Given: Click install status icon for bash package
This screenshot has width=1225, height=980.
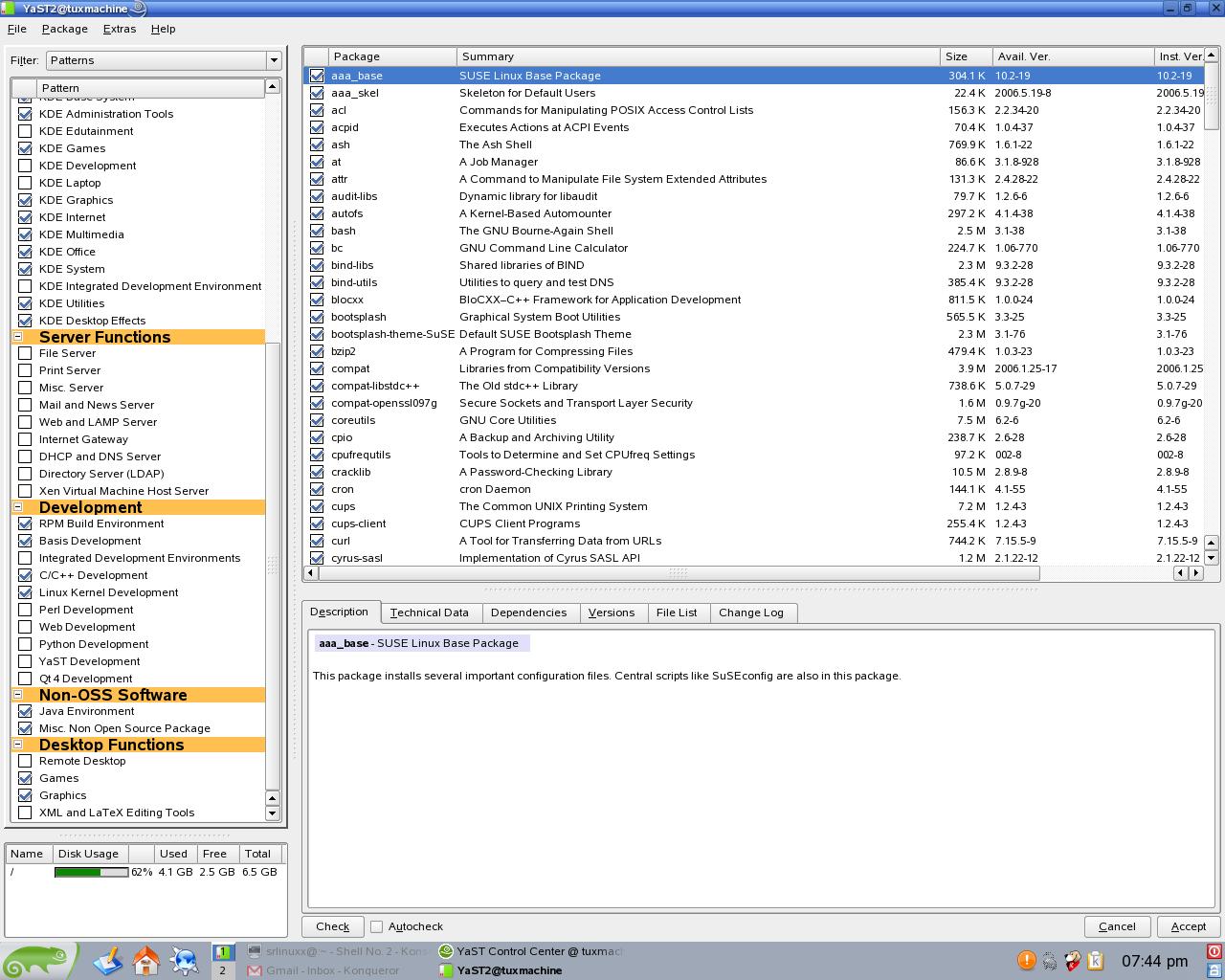Looking at the screenshot, I should [317, 231].
